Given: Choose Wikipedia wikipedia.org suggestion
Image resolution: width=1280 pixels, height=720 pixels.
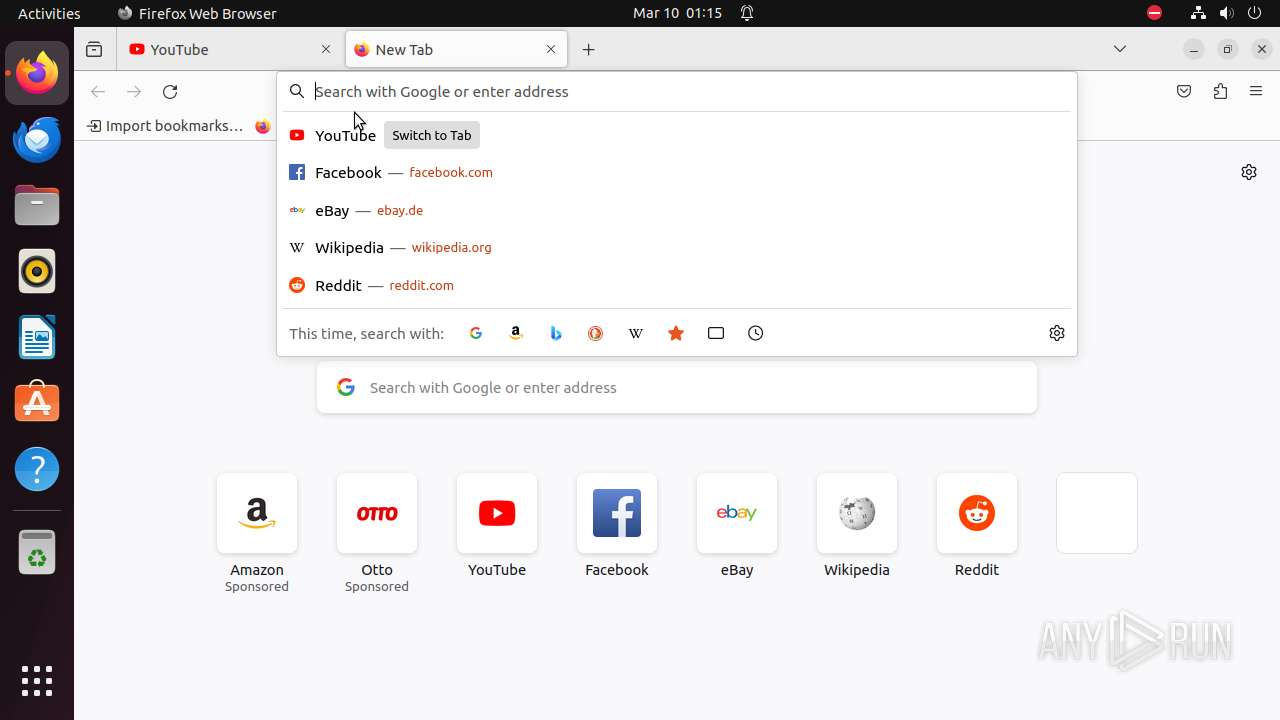Looking at the screenshot, I should 676,248.
